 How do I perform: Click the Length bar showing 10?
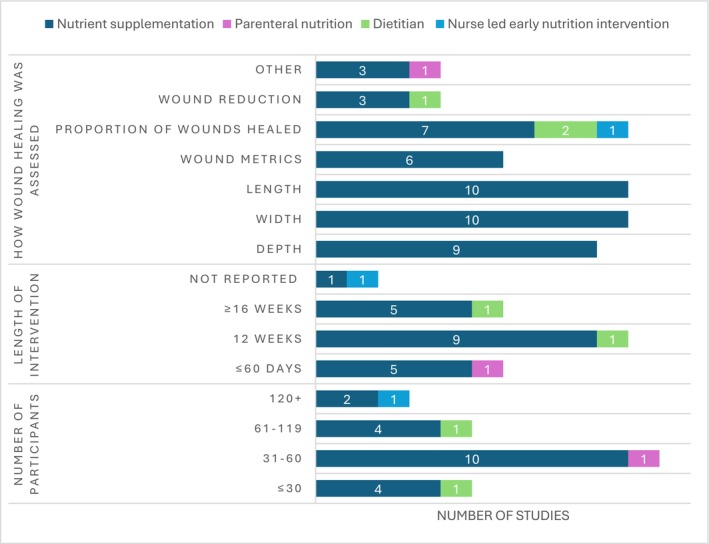[471, 190]
